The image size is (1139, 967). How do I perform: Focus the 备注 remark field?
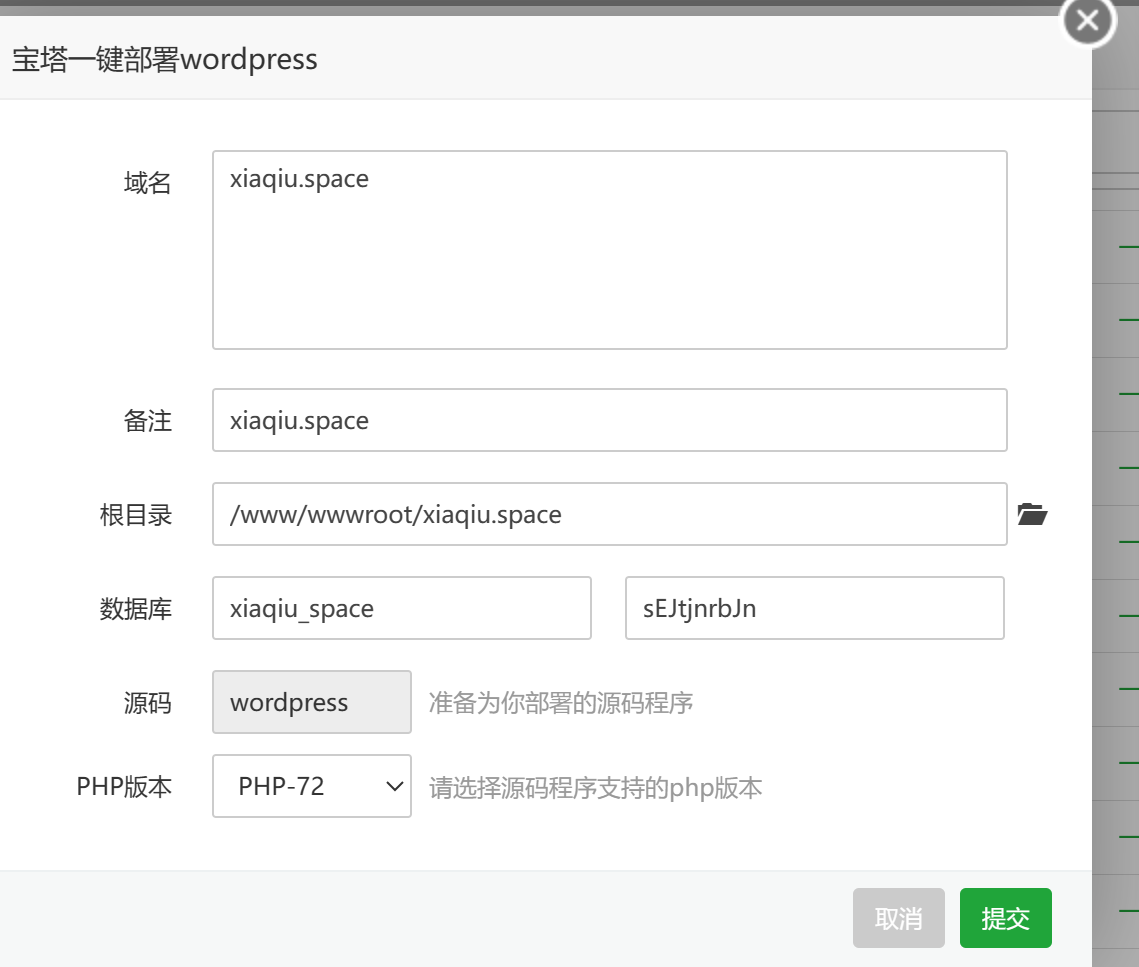click(609, 420)
